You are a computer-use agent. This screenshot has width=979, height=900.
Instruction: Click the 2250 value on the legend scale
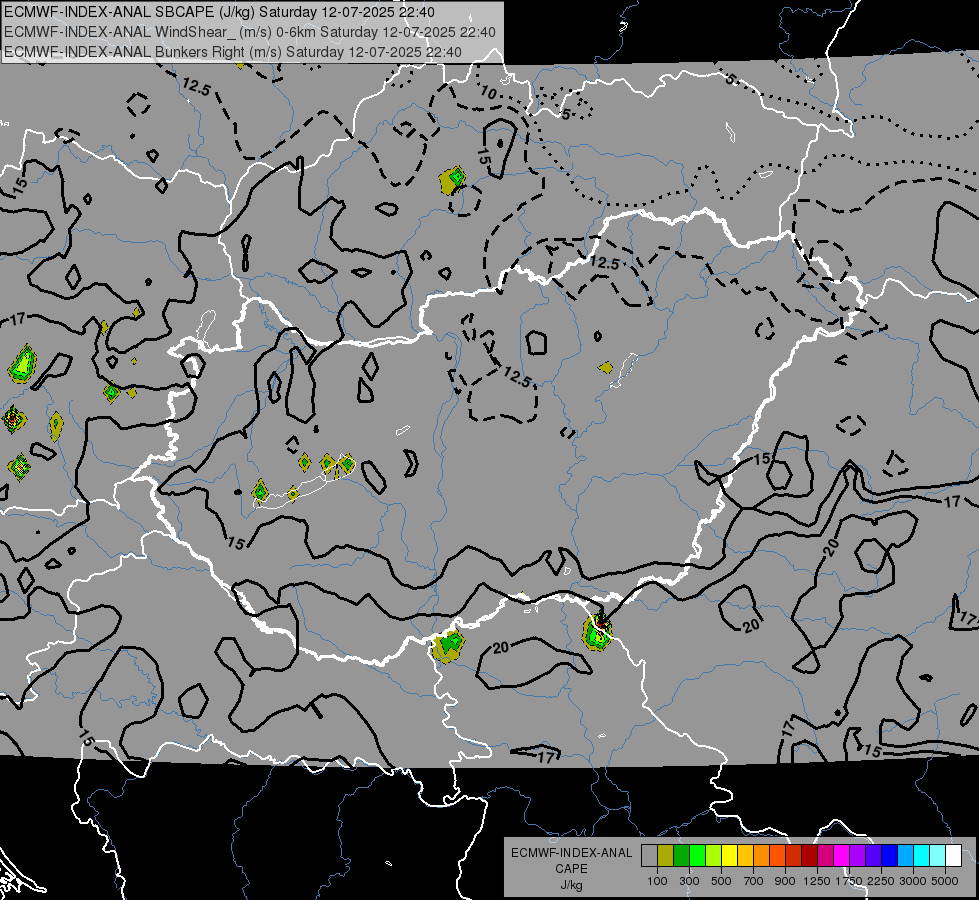tap(881, 881)
